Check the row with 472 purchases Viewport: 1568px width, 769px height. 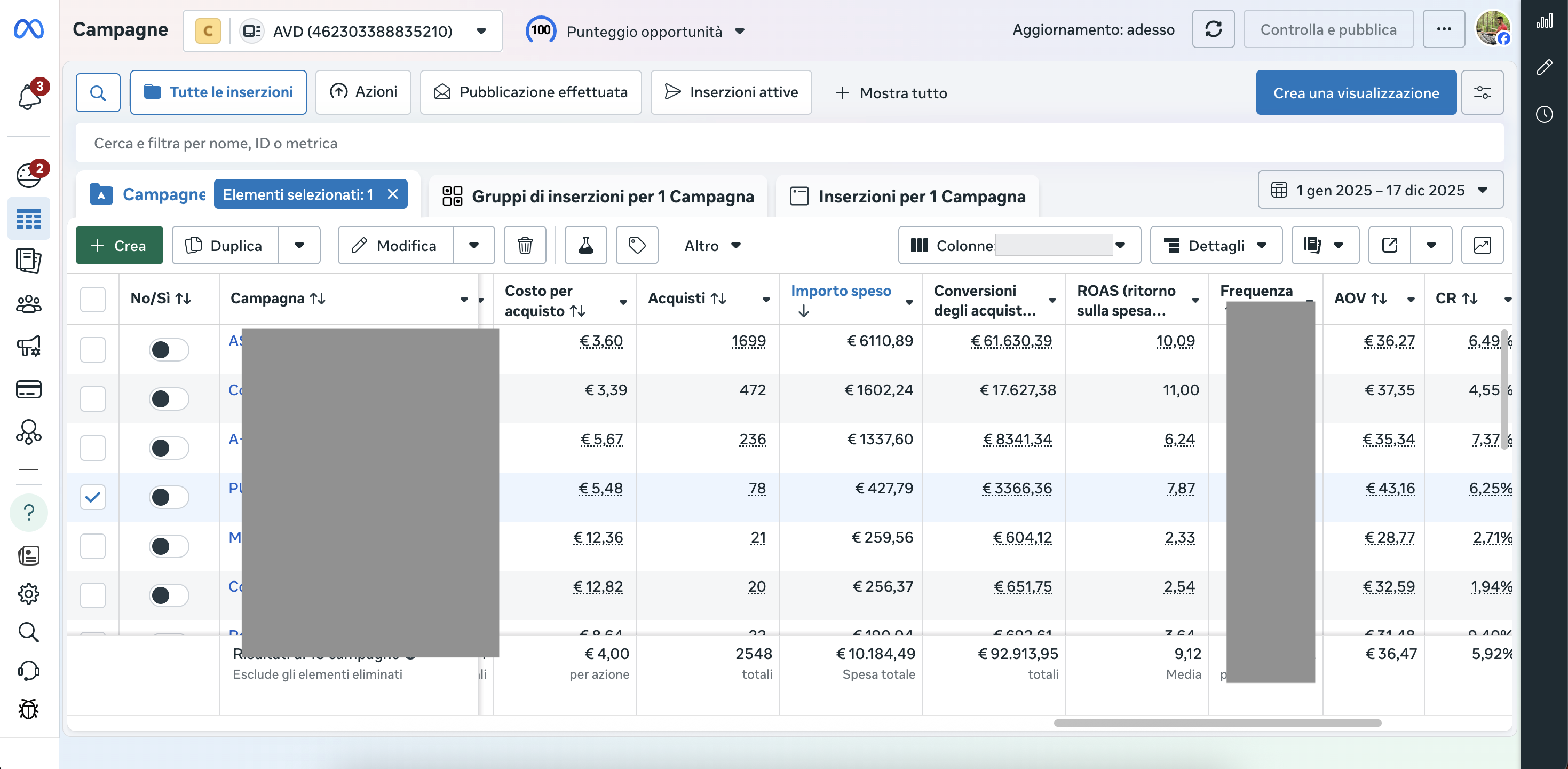(92, 399)
